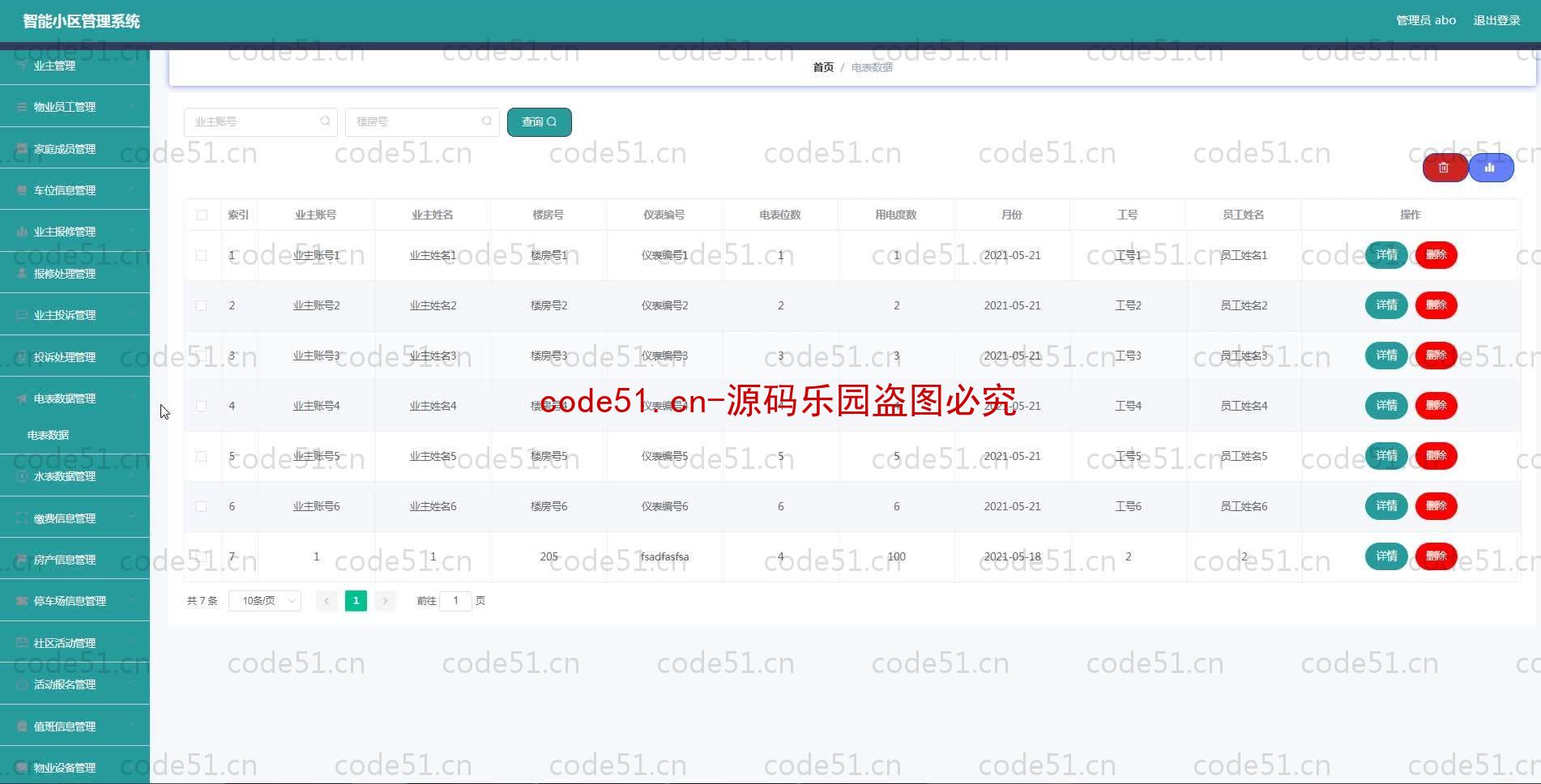Click cell 员工姓名3 in the table
1541x784 pixels.
[x=1244, y=356]
